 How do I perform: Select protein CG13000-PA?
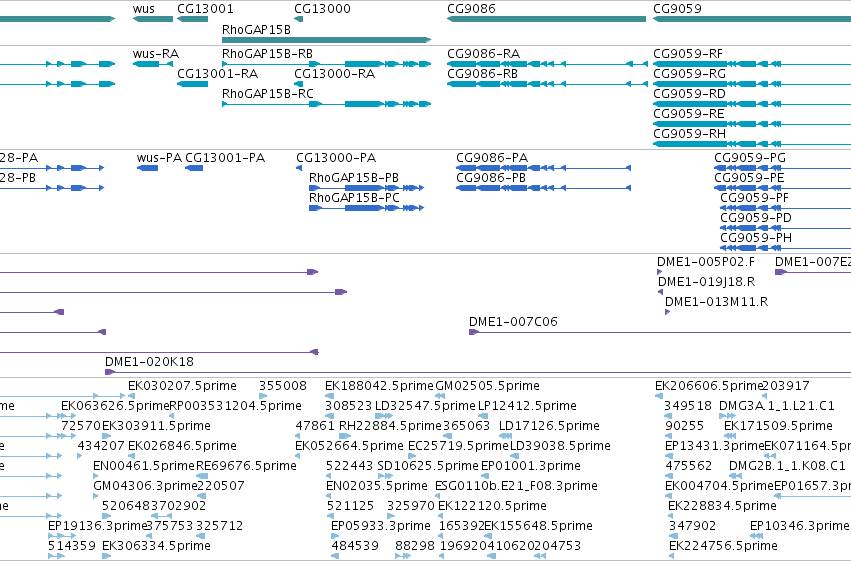click(336, 158)
